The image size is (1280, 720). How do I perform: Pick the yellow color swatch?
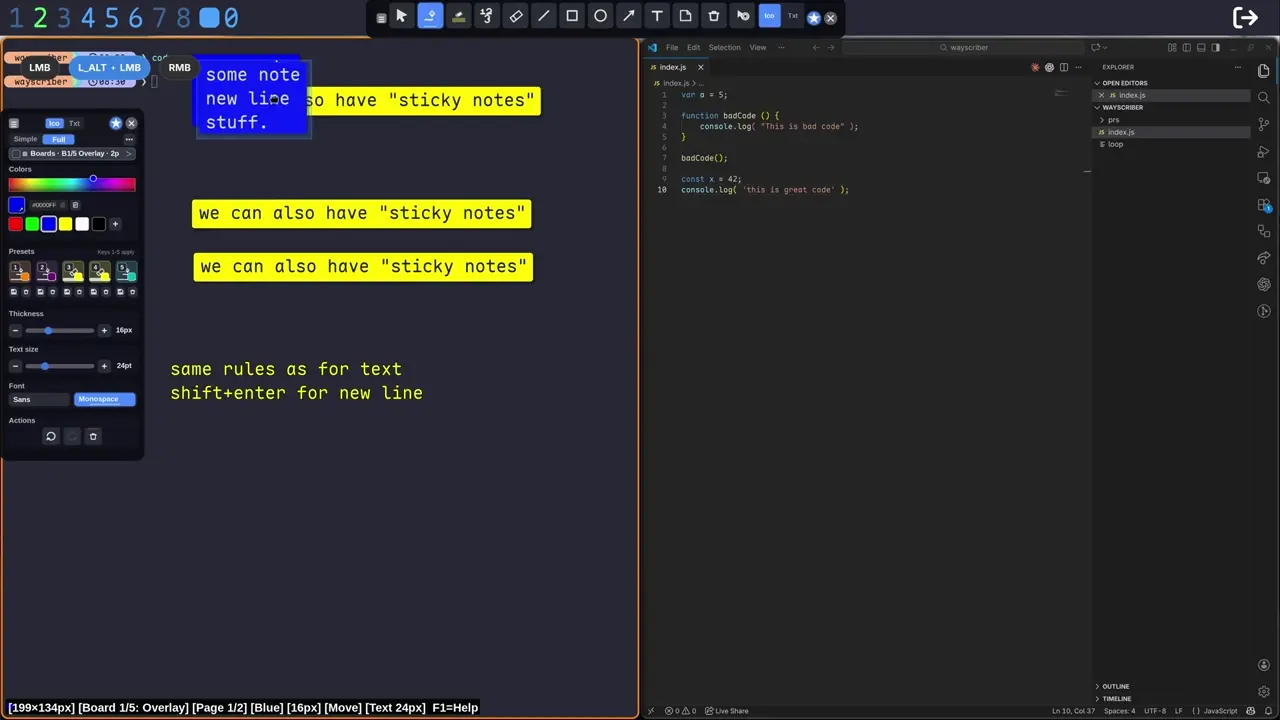(x=65, y=224)
